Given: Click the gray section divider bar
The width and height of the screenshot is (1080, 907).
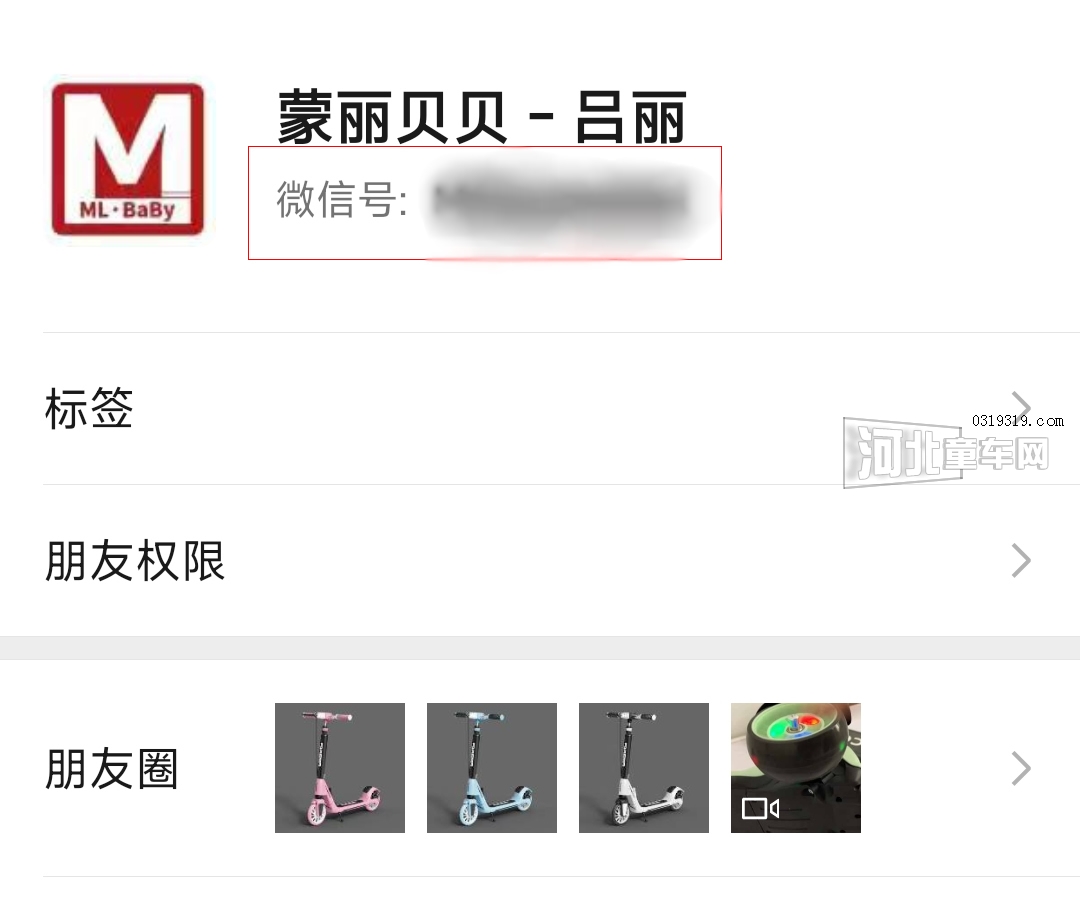Looking at the screenshot, I should pos(540,648).
